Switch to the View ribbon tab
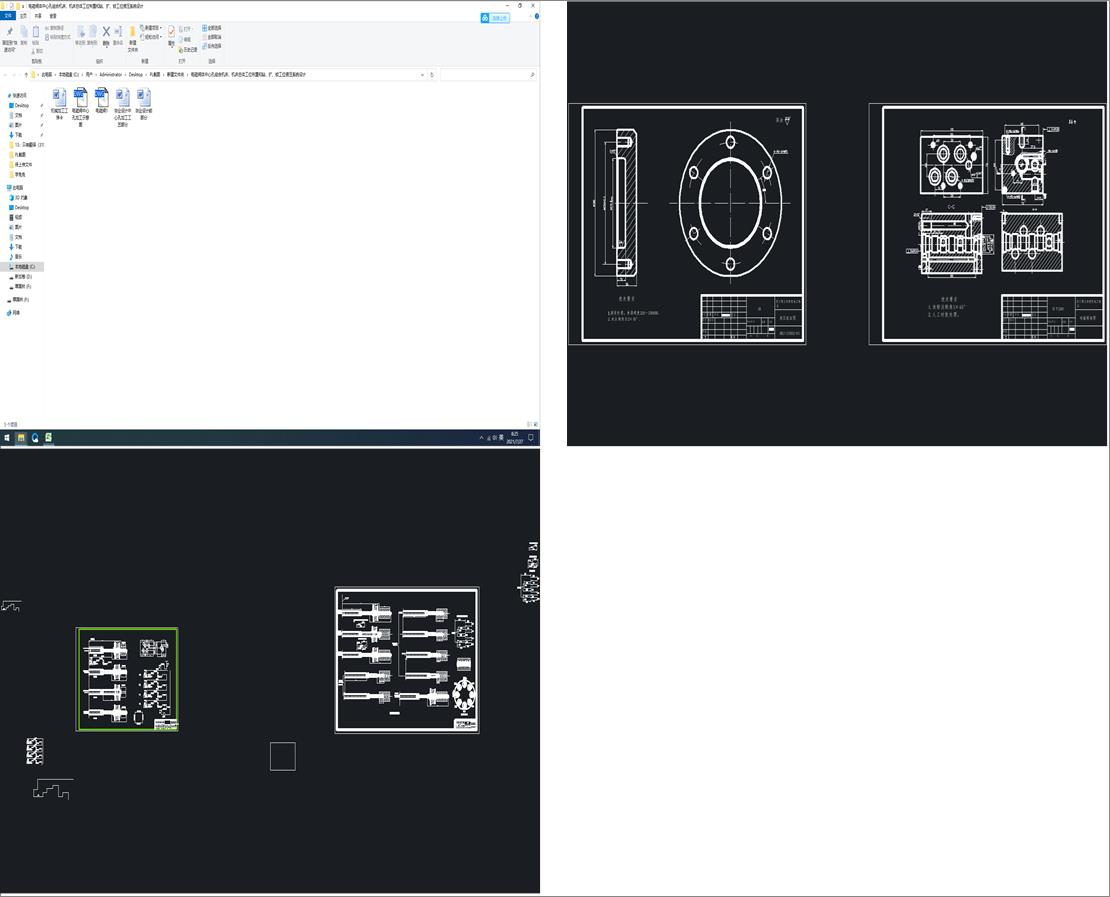Viewport: 1110px width, 897px height. coord(53,16)
